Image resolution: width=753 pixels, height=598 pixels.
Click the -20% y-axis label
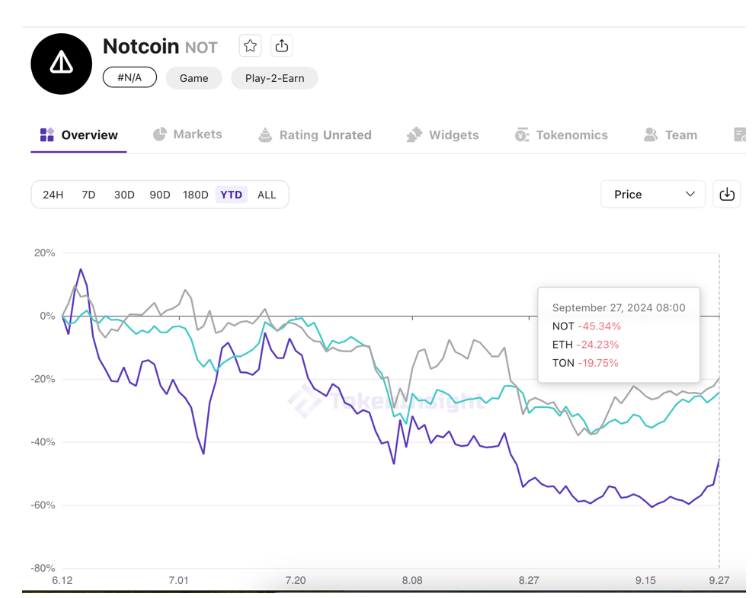43,379
